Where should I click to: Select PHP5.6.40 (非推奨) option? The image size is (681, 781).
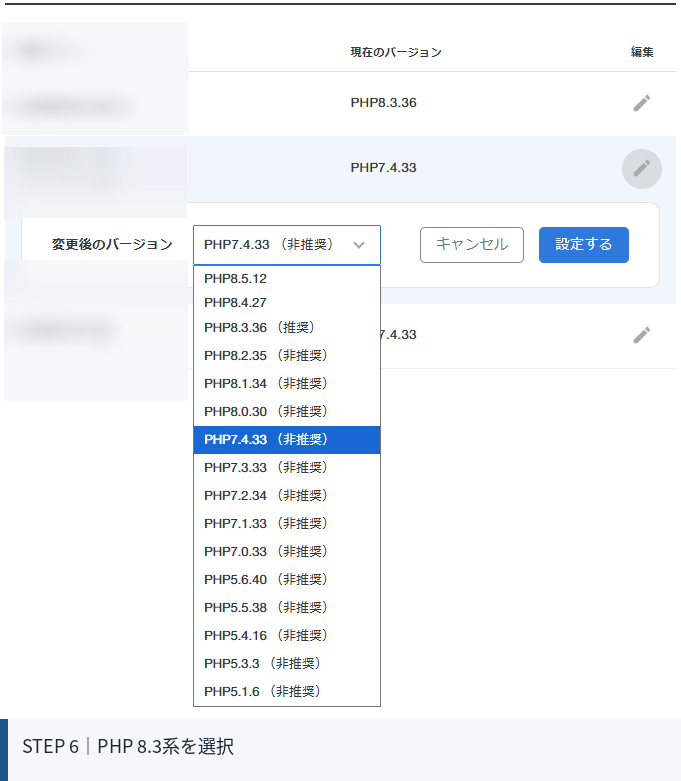pos(287,580)
